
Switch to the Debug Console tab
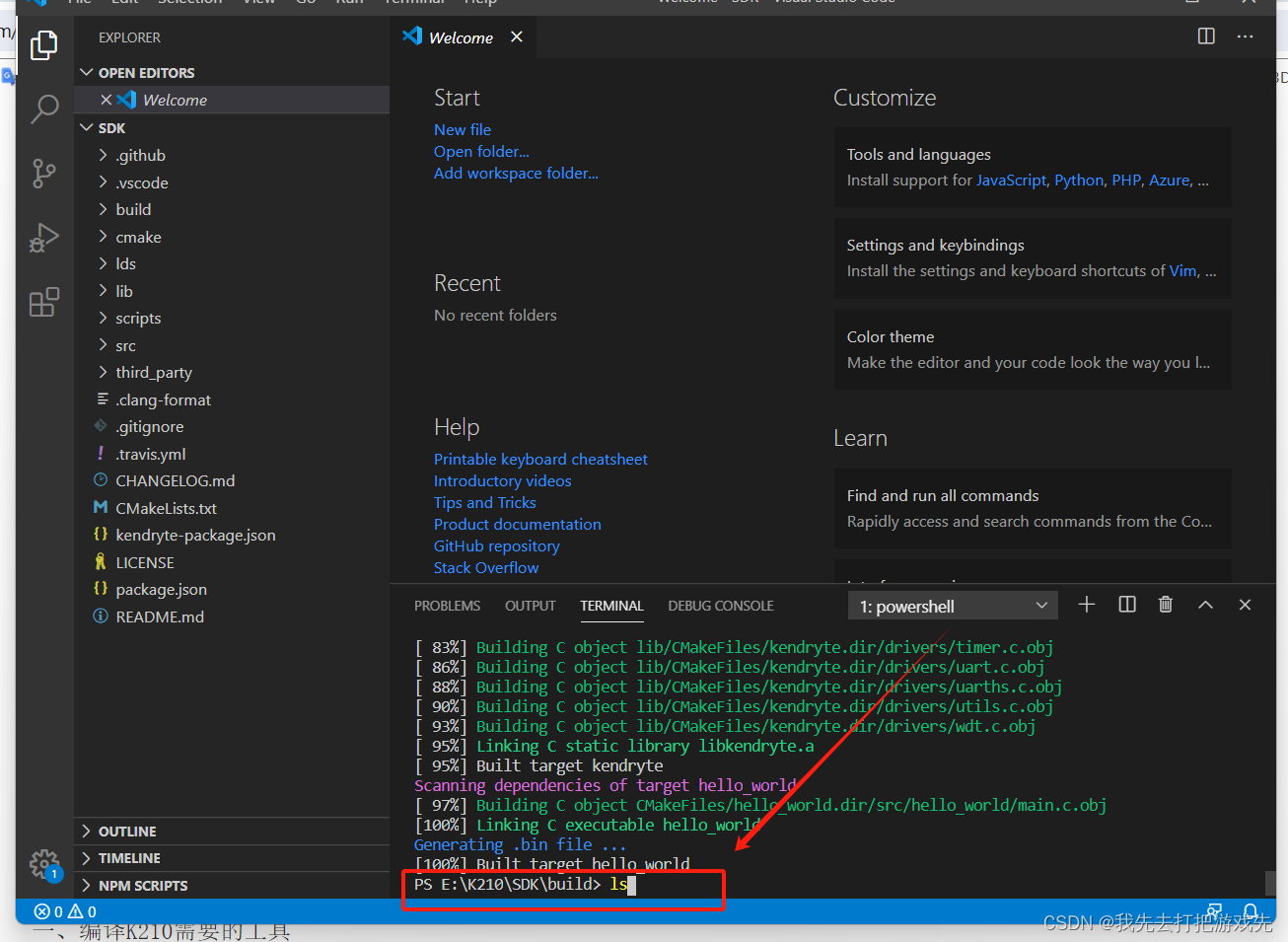click(721, 606)
